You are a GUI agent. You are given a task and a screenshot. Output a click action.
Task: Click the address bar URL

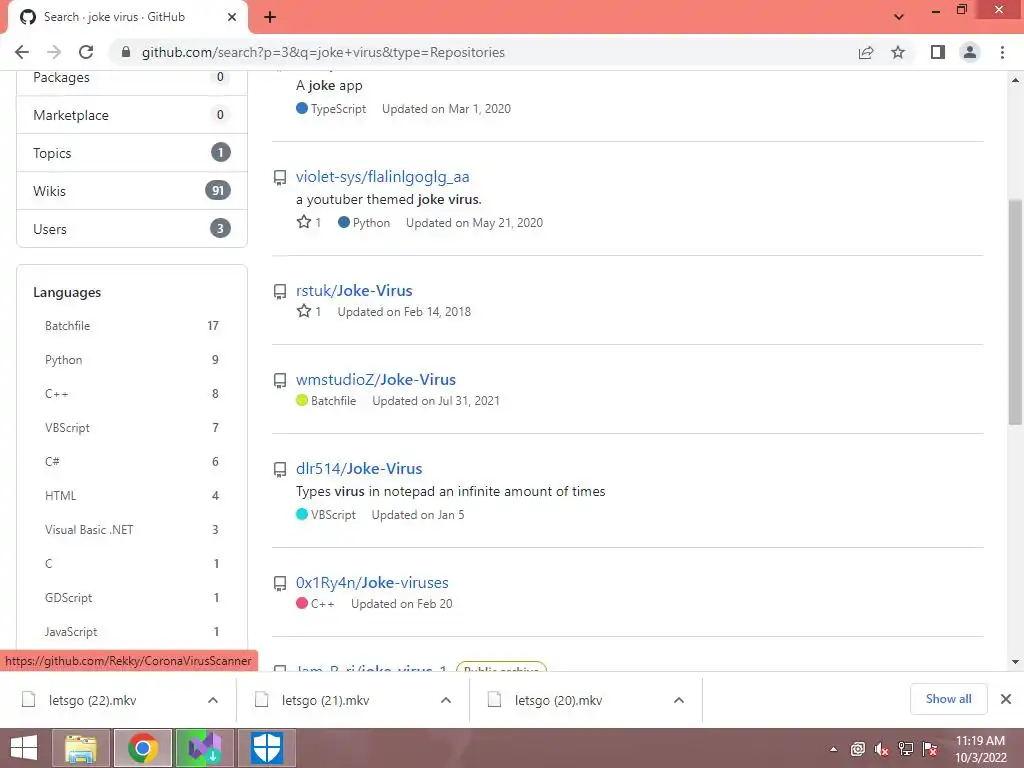click(x=323, y=52)
